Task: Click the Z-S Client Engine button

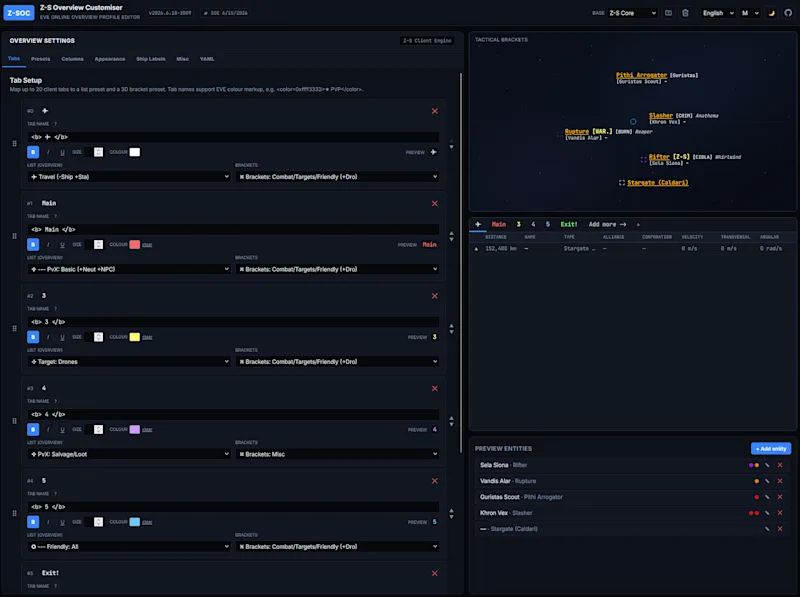Action: [427, 40]
